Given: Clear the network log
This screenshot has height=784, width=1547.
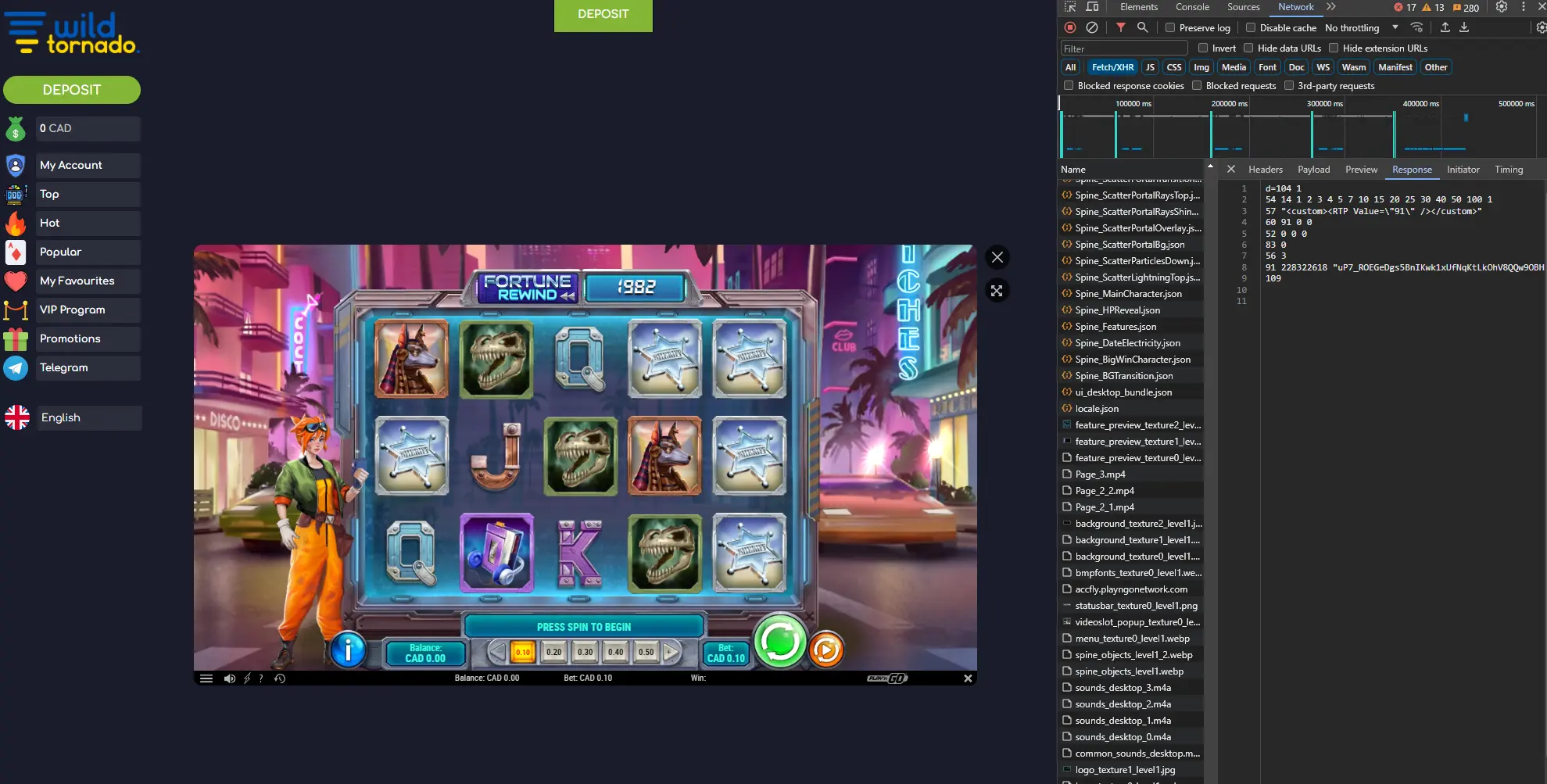Looking at the screenshot, I should coord(1092,27).
